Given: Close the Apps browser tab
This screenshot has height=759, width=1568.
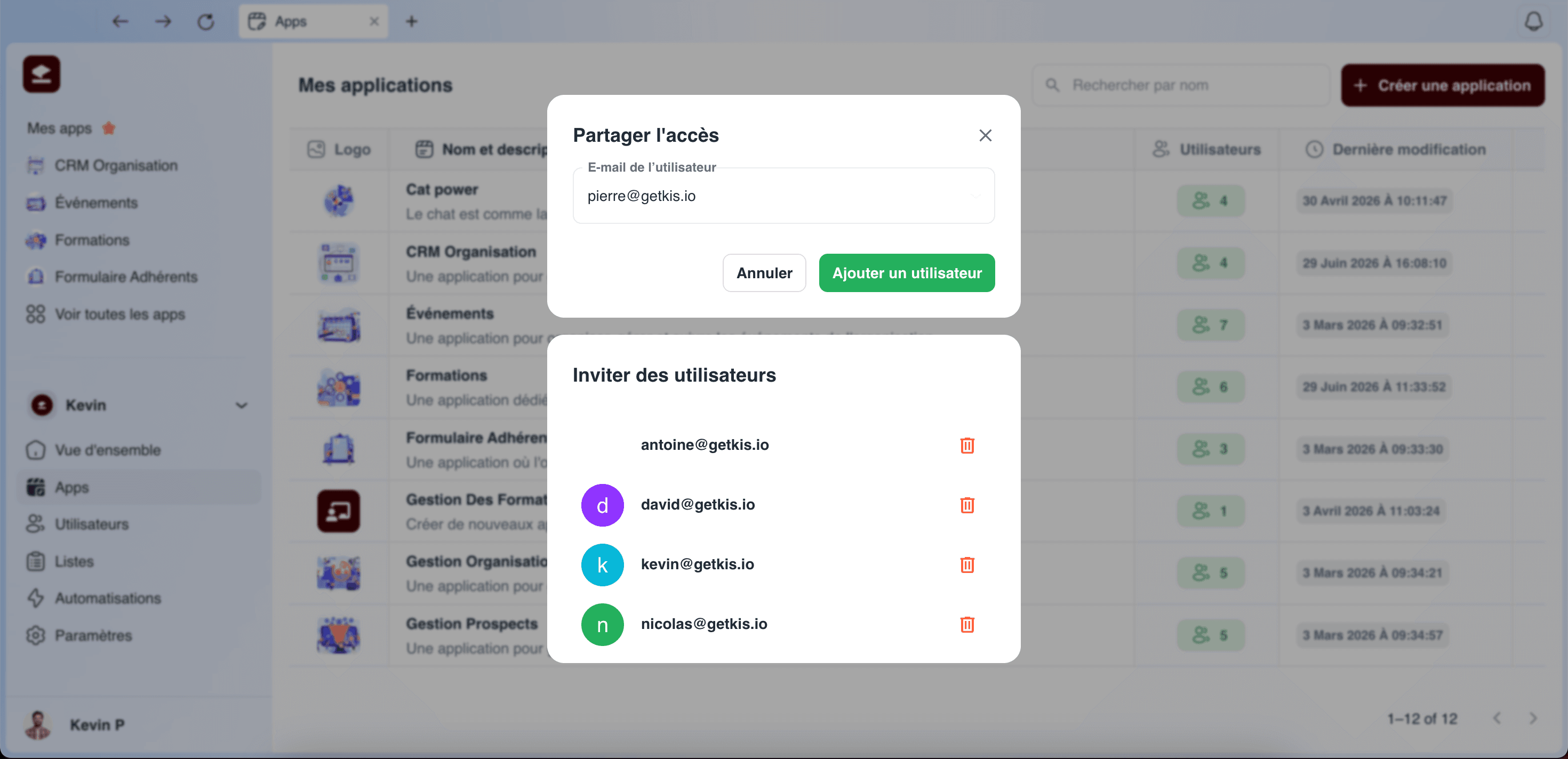Looking at the screenshot, I should point(374,21).
